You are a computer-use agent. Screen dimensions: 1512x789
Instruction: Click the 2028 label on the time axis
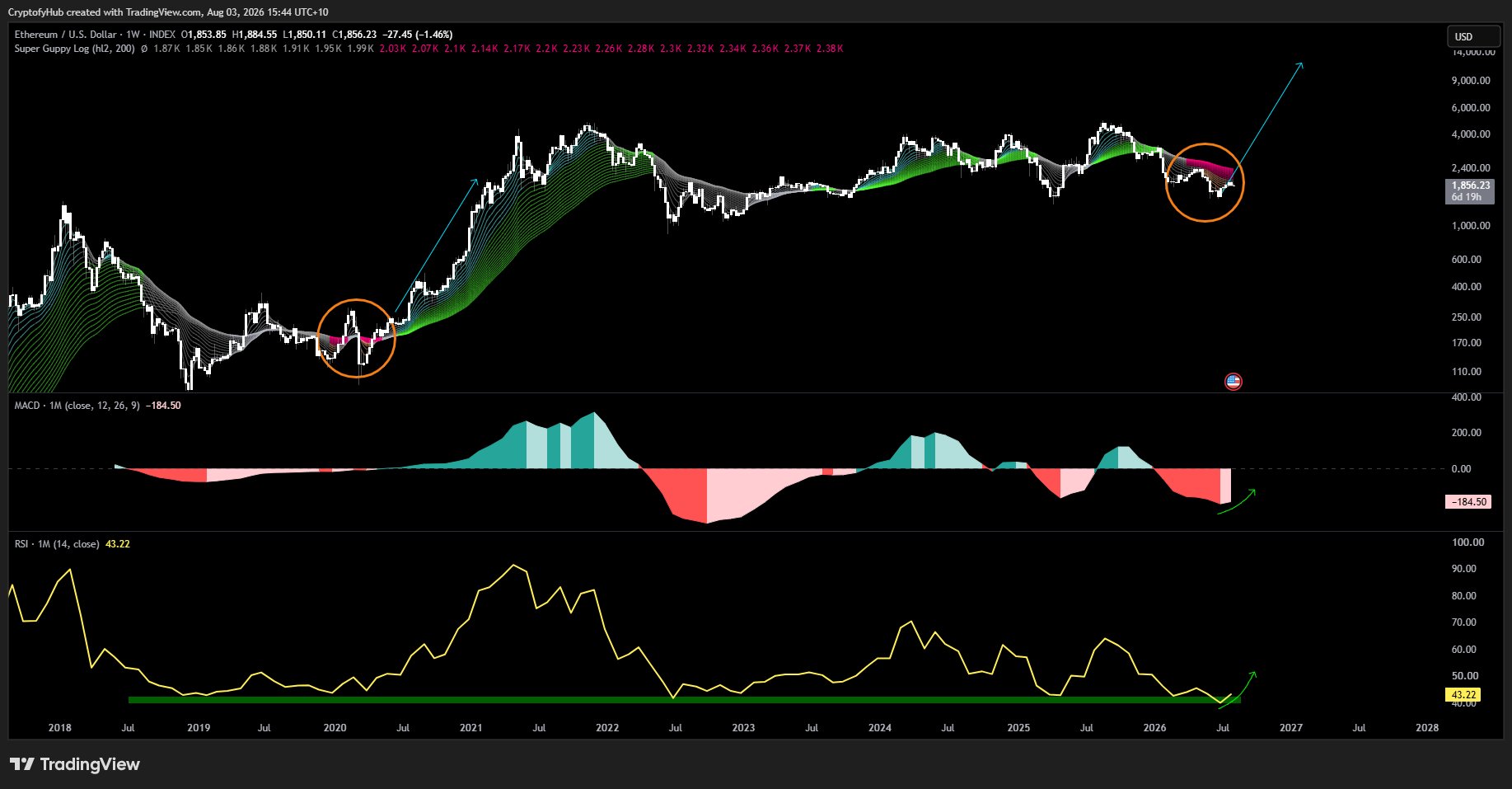[x=1427, y=728]
